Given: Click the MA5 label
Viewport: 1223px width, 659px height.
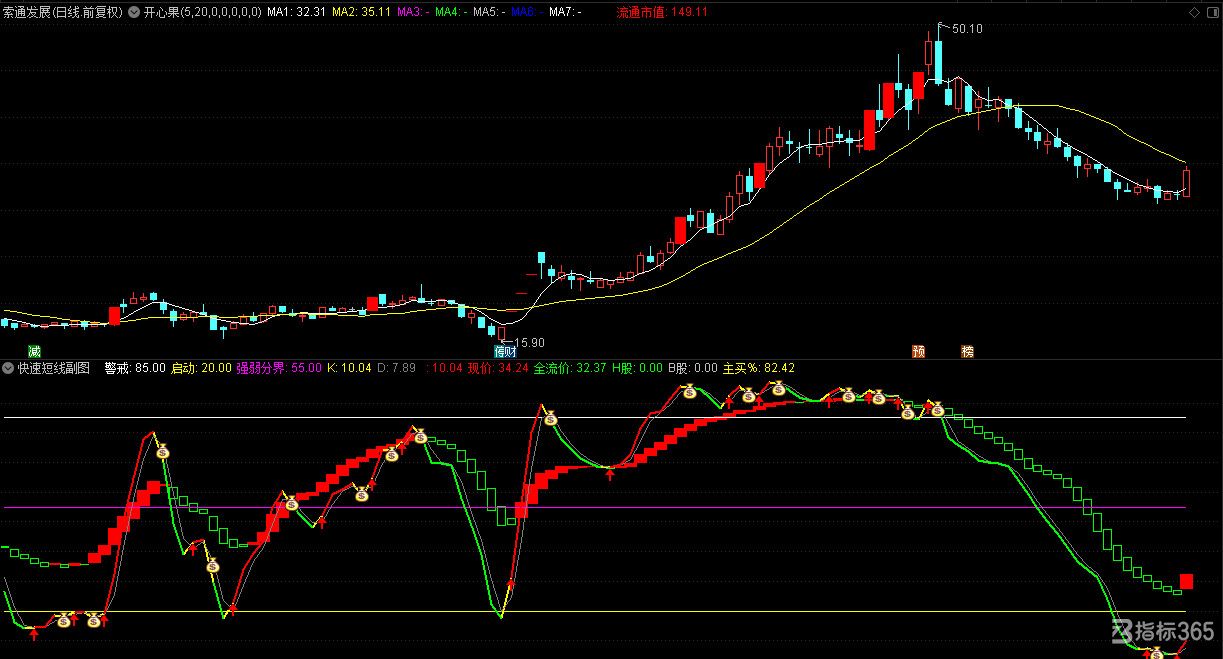Looking at the screenshot, I should point(490,12).
